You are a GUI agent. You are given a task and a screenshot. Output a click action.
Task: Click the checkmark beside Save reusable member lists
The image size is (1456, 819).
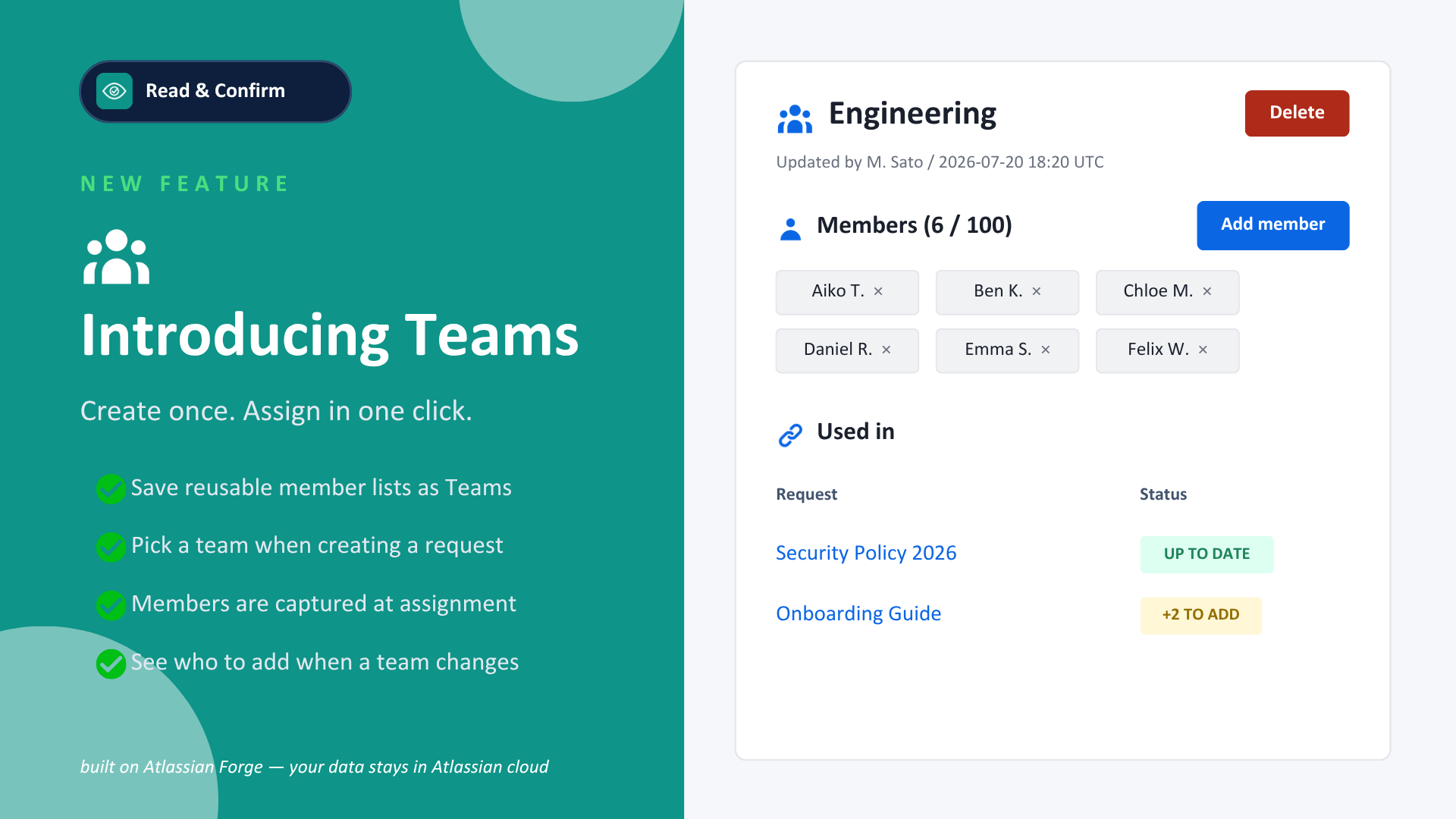pyautogui.click(x=111, y=489)
